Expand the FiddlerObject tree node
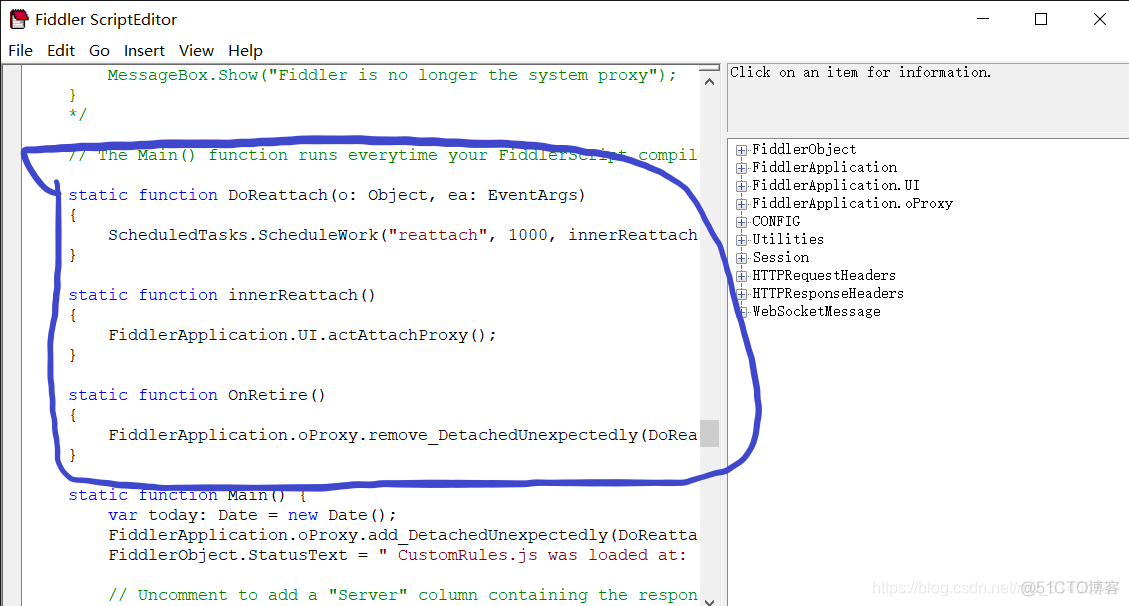Image resolution: width=1129 pixels, height=606 pixels. coord(742,150)
